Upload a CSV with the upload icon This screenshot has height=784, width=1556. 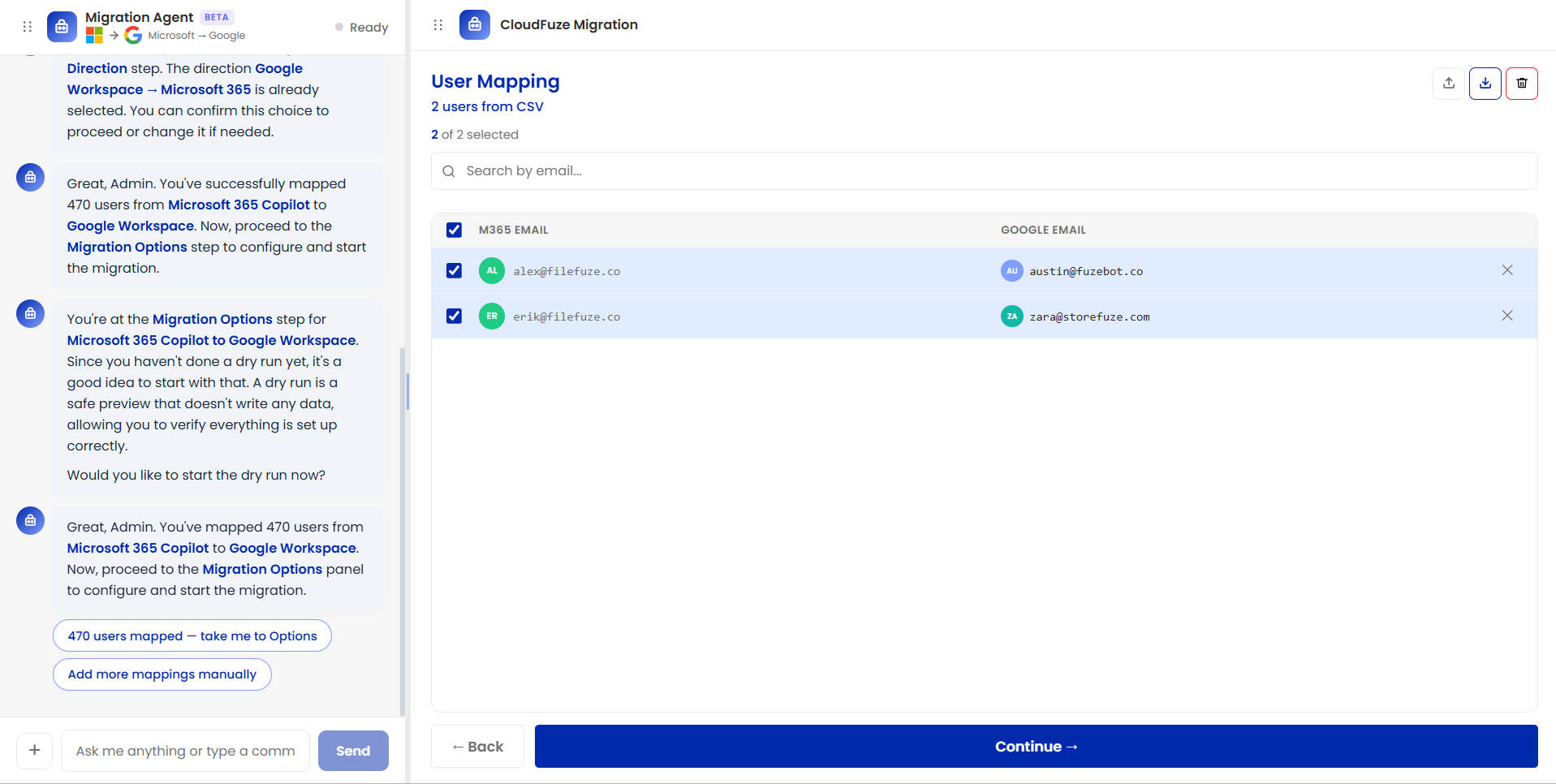(x=1449, y=83)
